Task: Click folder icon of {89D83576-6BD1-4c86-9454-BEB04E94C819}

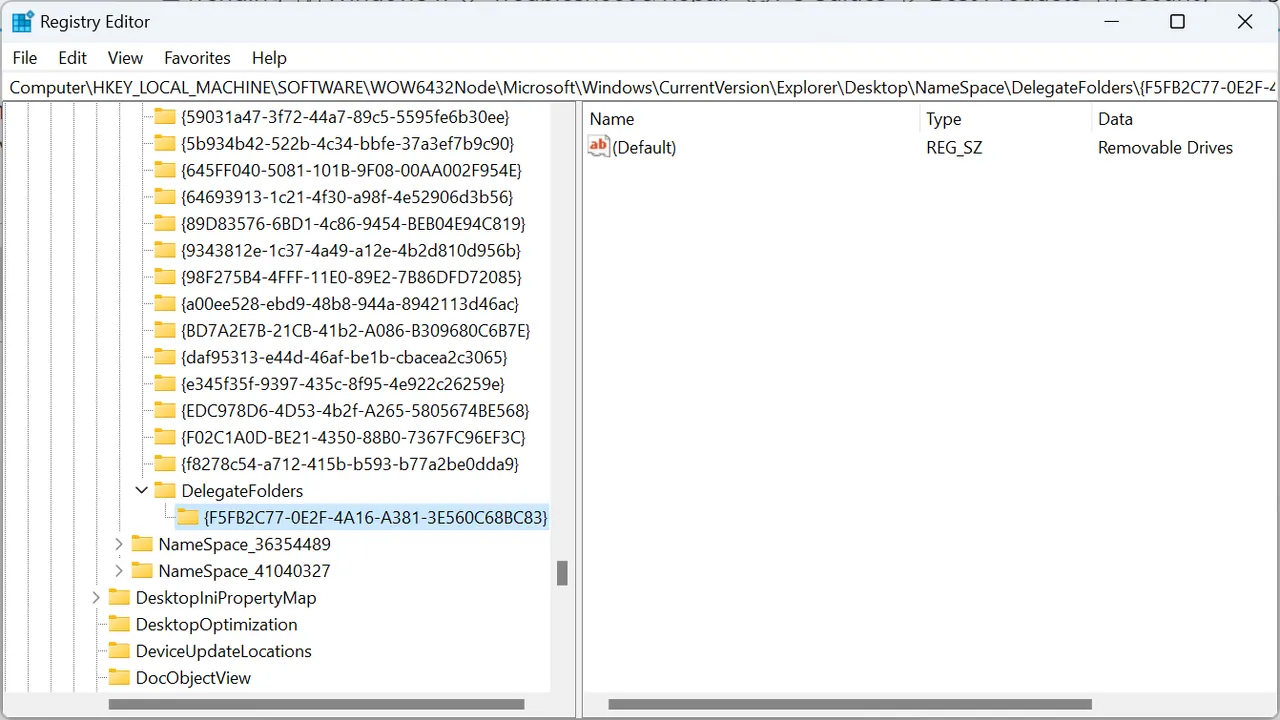Action: (x=165, y=224)
